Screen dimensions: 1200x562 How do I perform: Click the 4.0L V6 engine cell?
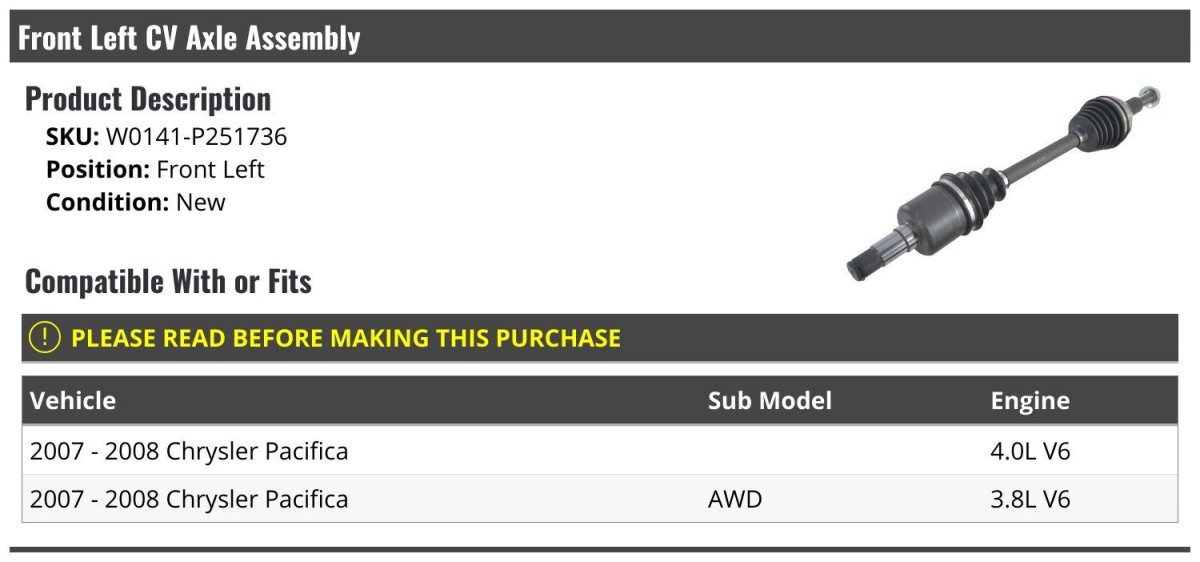tap(1030, 451)
